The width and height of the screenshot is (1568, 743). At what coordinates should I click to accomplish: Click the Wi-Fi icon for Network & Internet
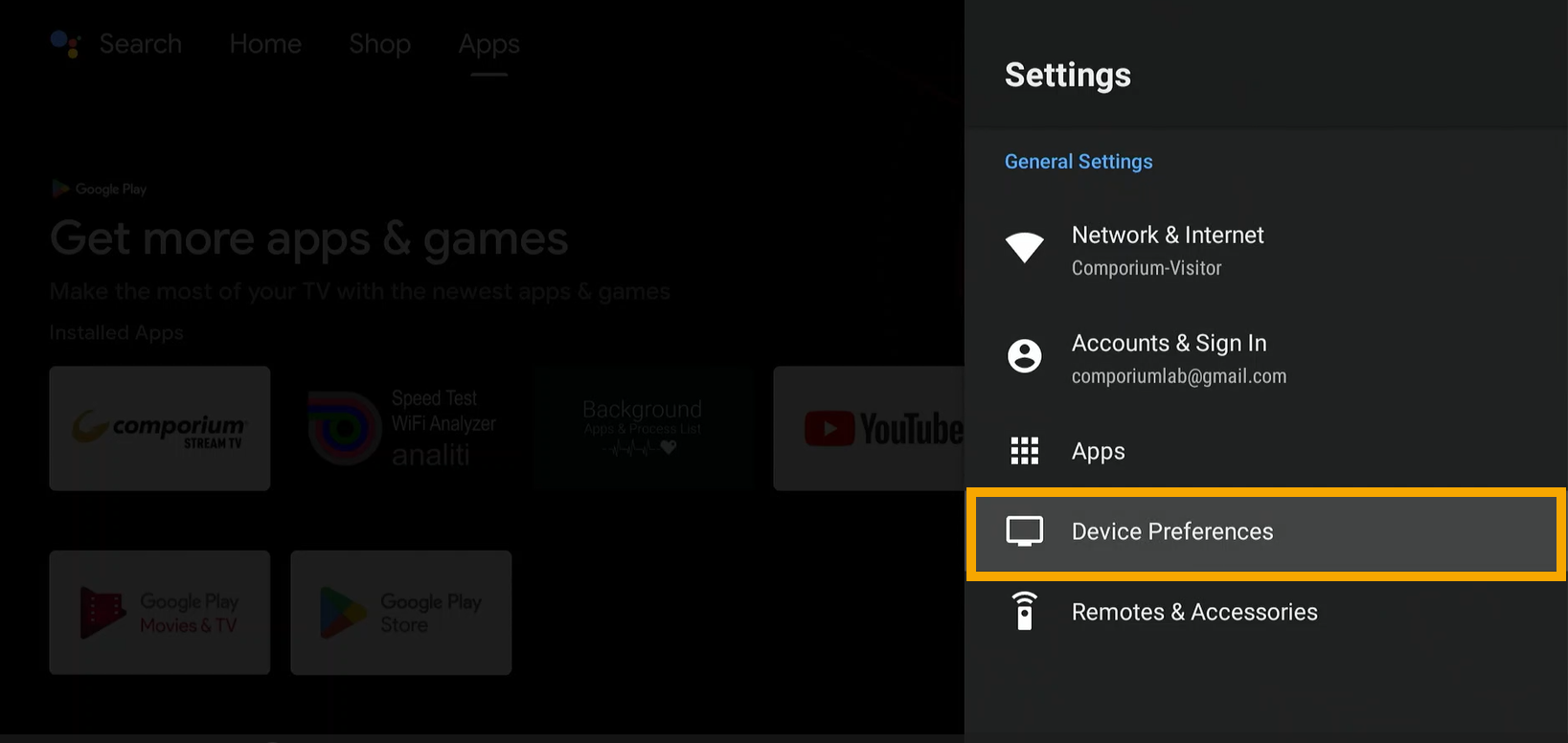1024,247
